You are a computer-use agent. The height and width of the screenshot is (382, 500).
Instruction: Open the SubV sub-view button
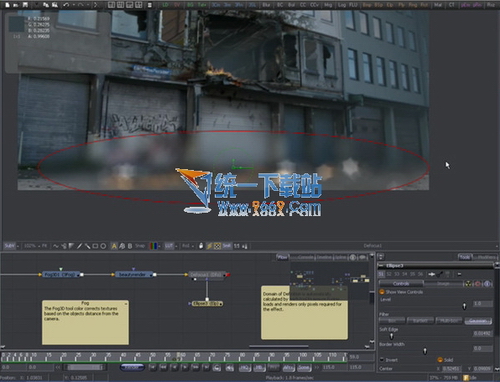9,246
